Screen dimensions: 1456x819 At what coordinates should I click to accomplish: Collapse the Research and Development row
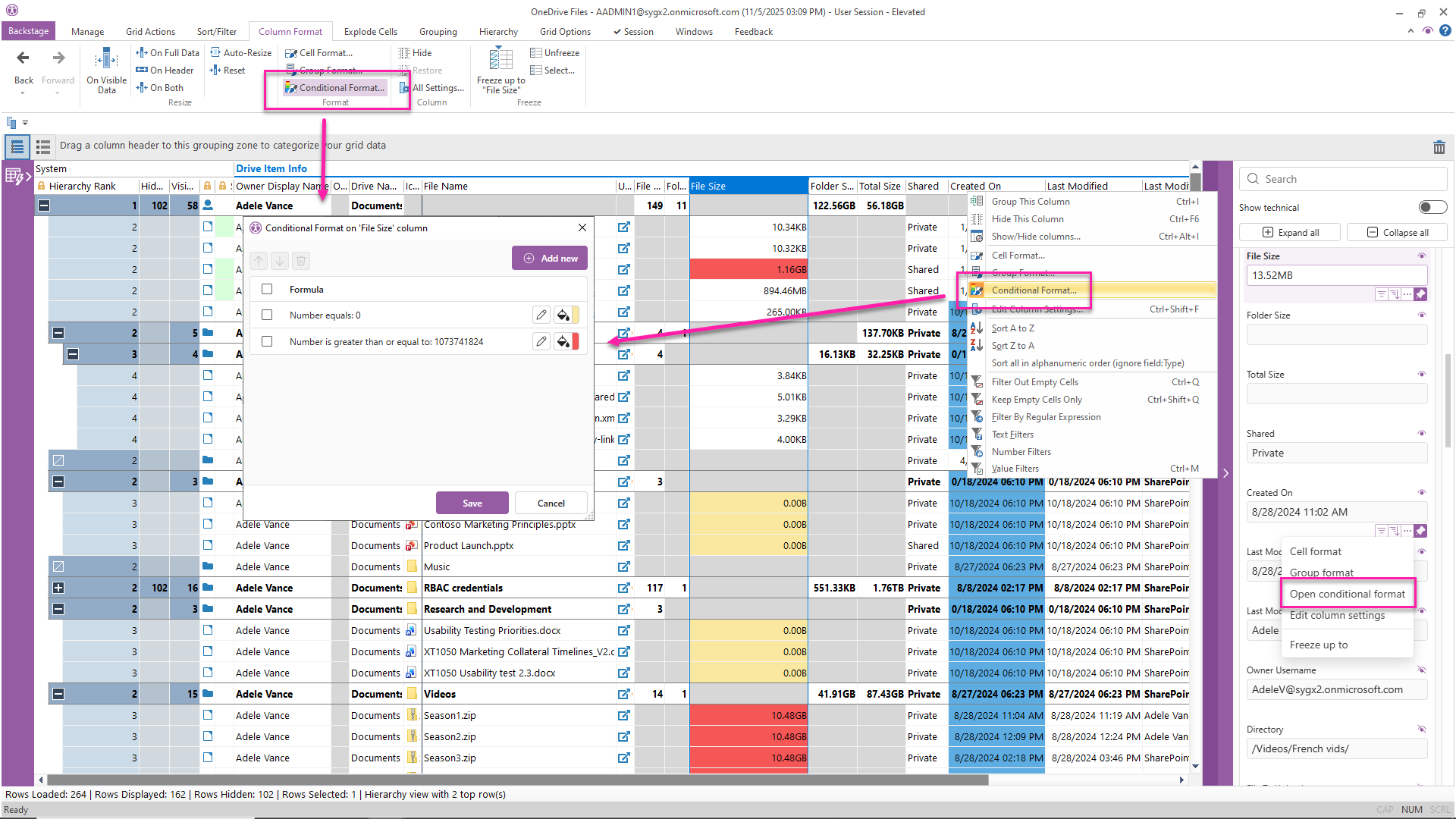(58, 609)
